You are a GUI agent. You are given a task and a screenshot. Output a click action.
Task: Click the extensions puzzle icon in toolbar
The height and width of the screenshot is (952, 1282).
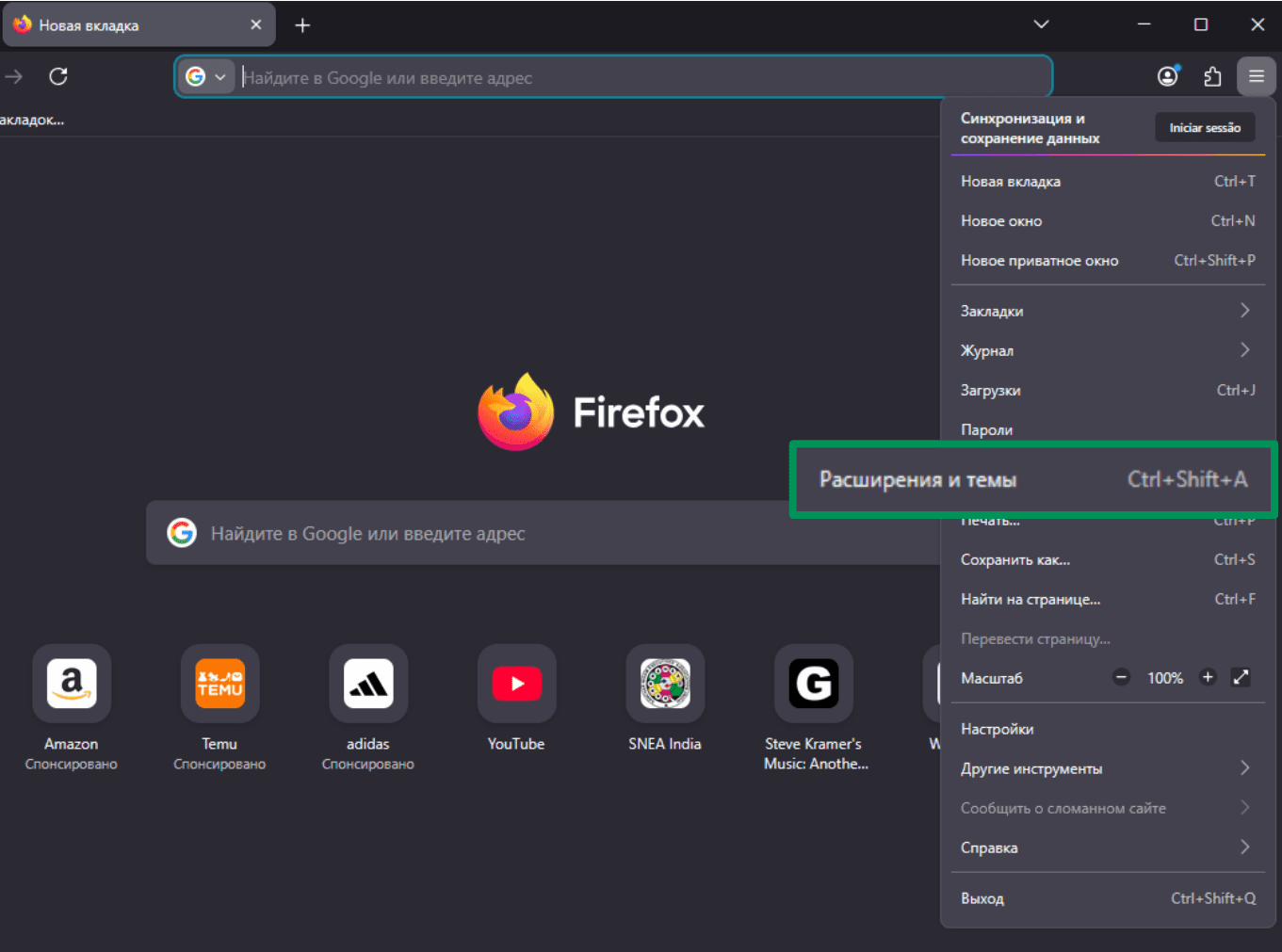pos(1212,76)
